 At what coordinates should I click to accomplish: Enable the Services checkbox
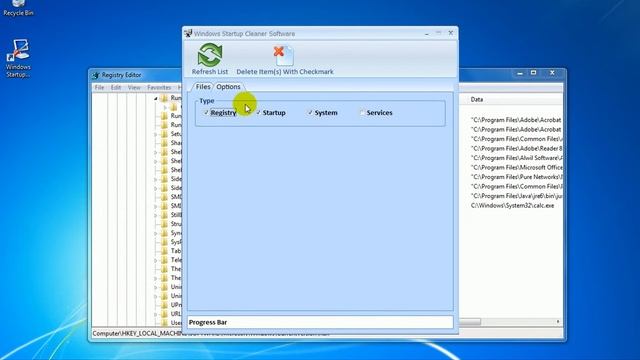tap(362, 112)
